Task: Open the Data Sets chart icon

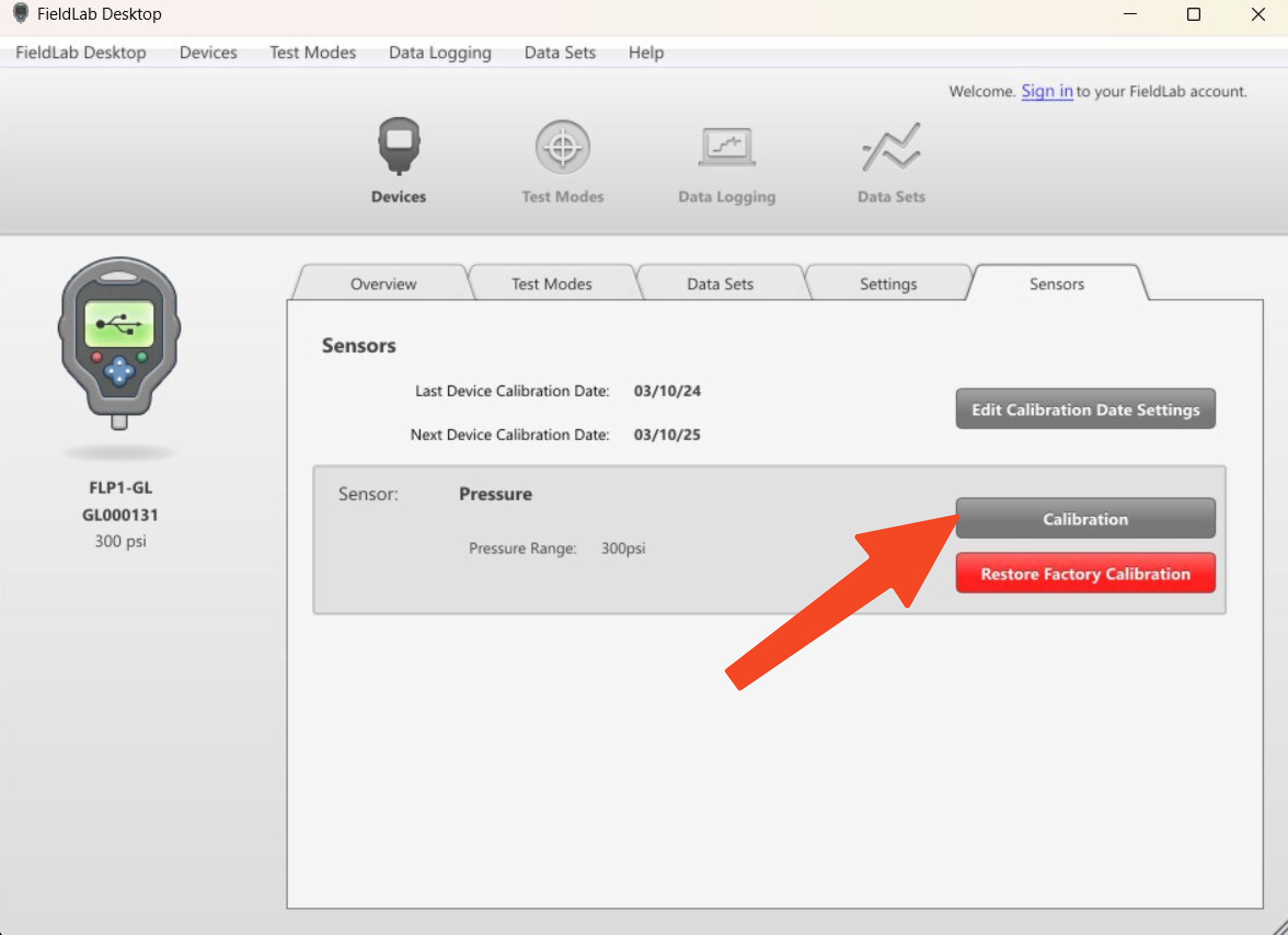Action: [x=891, y=147]
